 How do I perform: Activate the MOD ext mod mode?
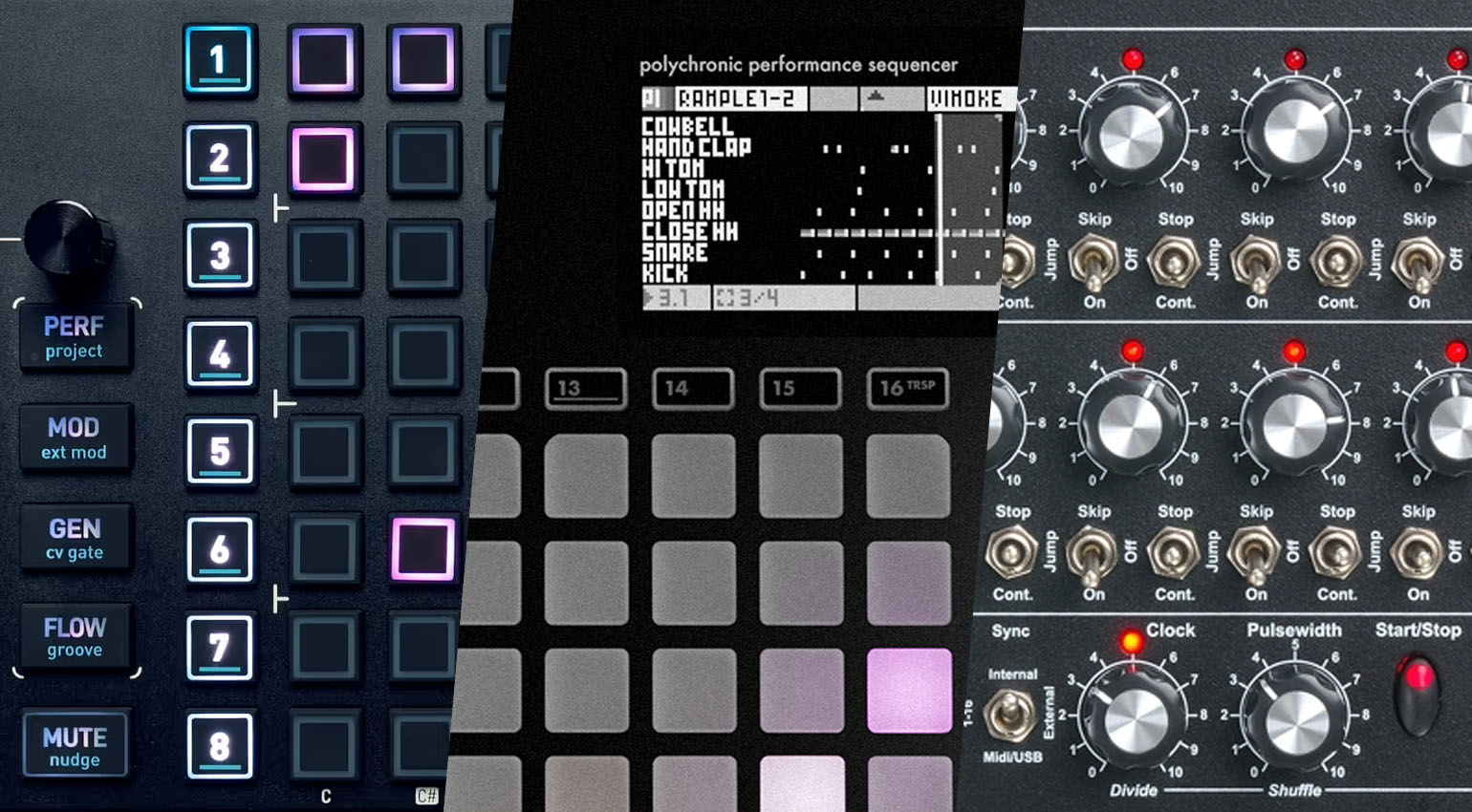(x=73, y=437)
